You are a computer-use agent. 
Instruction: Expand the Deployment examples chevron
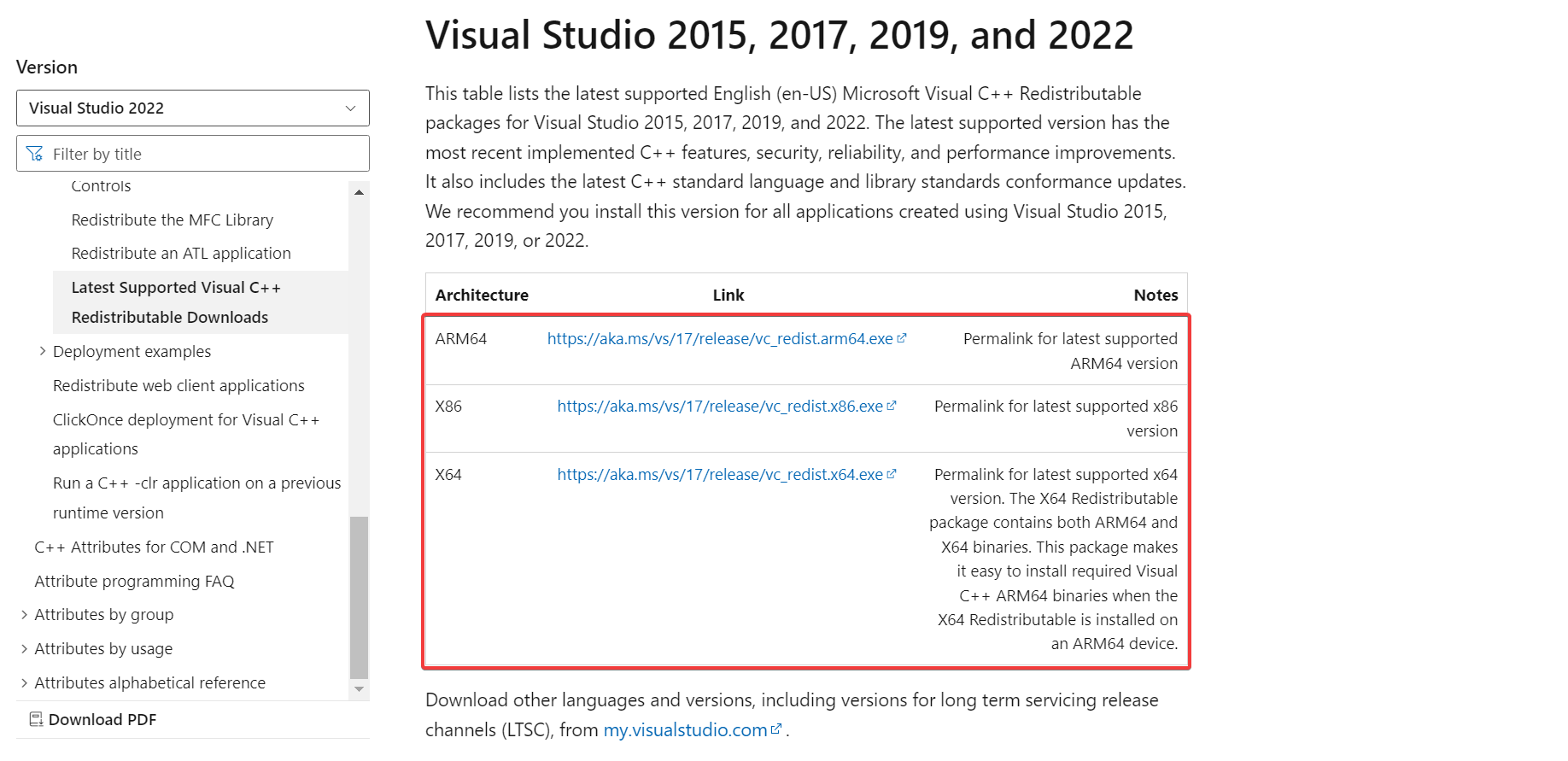[42, 351]
